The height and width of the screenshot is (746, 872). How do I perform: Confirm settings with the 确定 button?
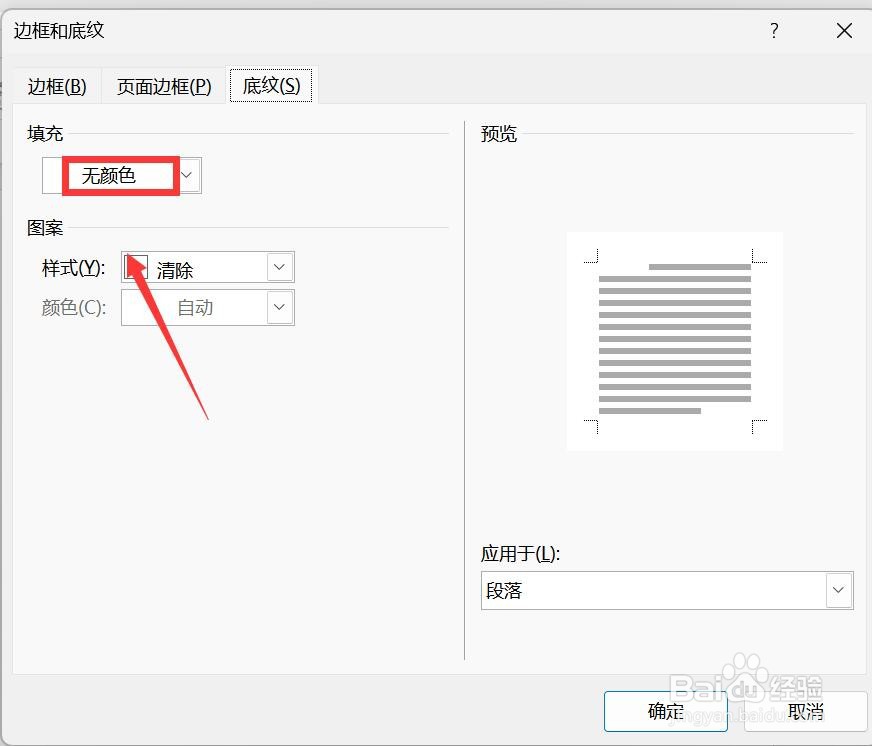(x=664, y=711)
